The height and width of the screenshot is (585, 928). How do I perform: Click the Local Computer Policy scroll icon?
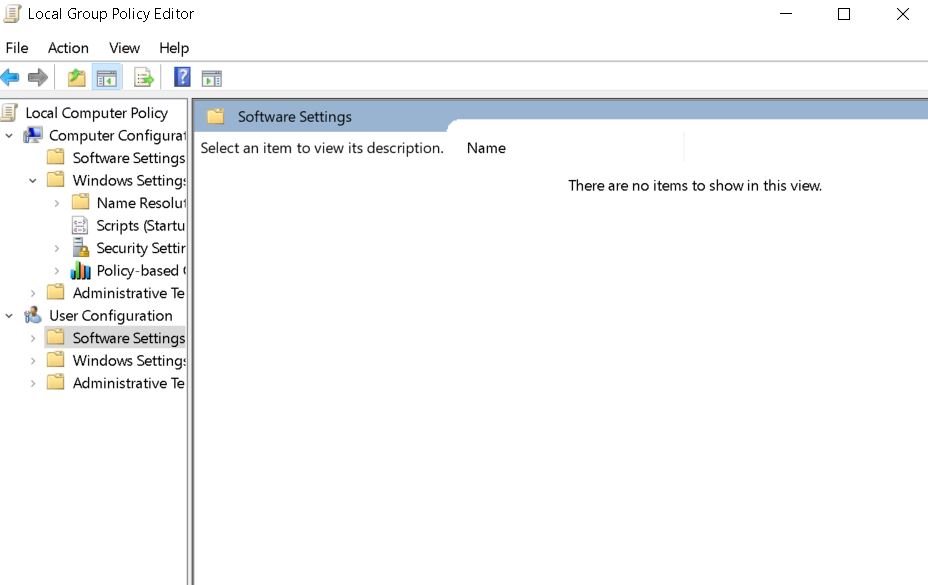pyautogui.click(x=10, y=112)
